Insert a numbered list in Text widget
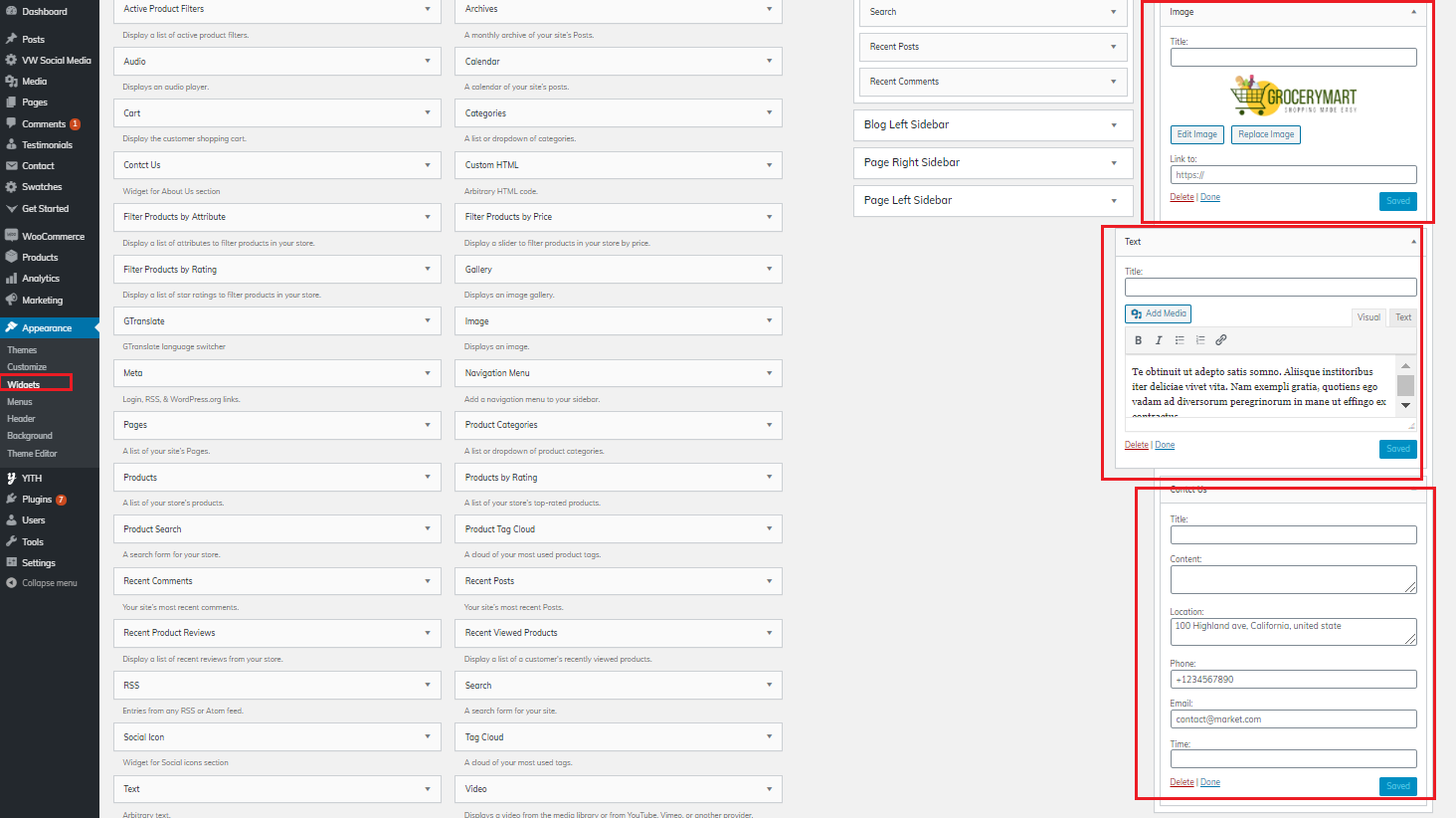This screenshot has height=818, width=1456. (1200, 340)
